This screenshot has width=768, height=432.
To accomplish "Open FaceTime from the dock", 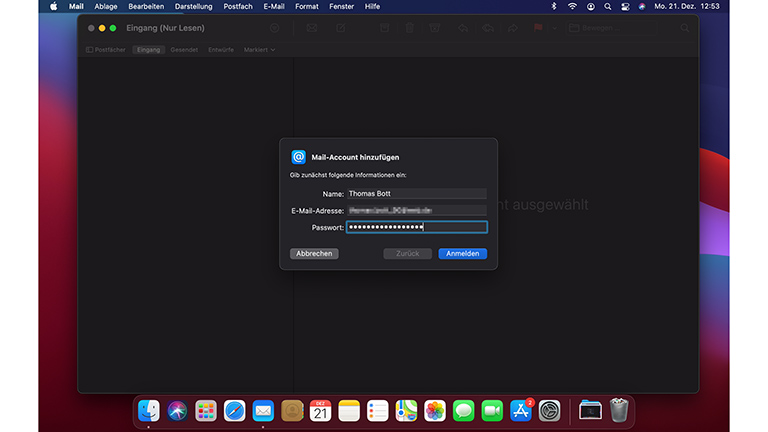I will (492, 411).
